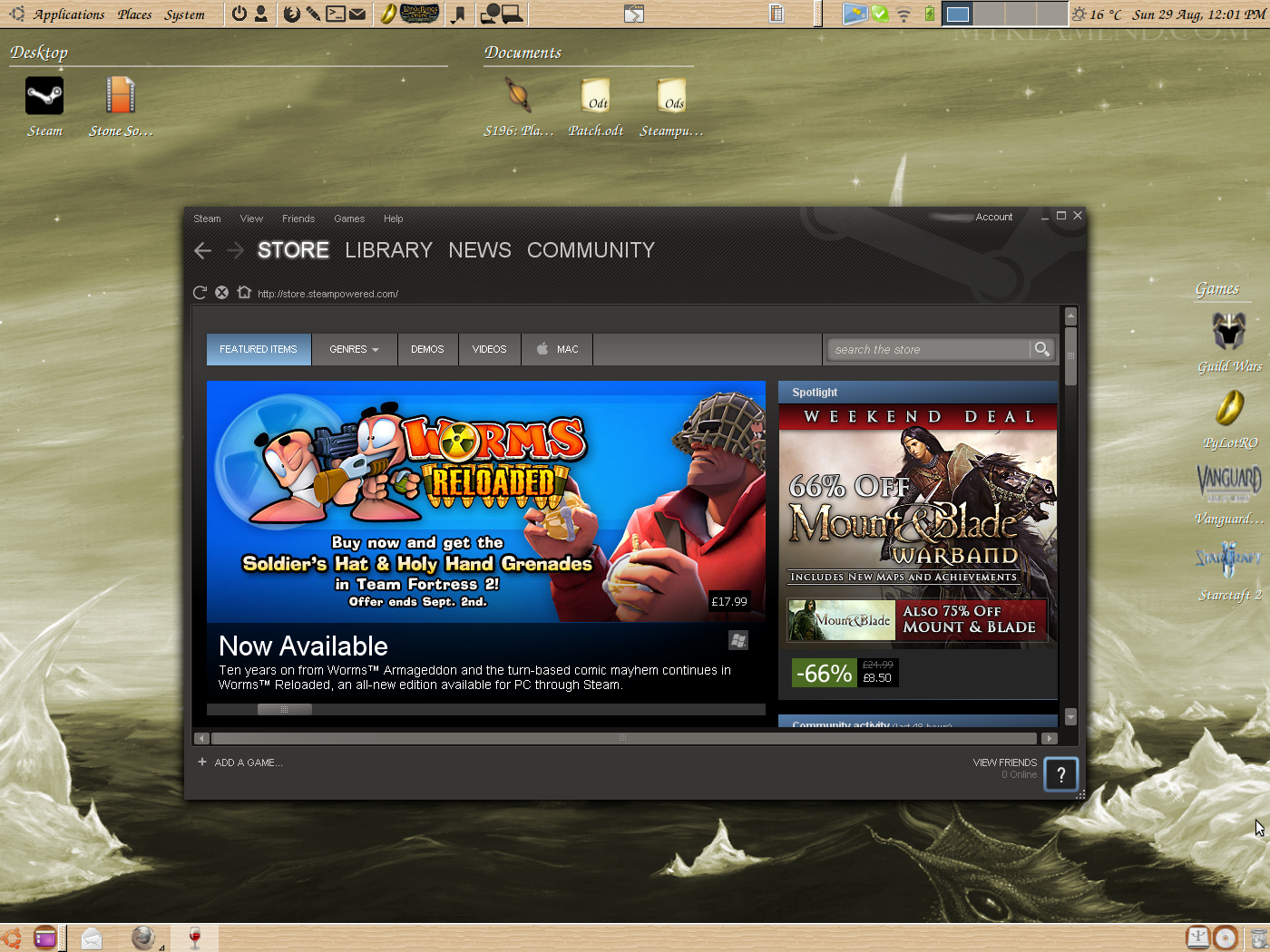Open the Genres dropdown menu
Image resolution: width=1270 pixels, height=952 pixels.
pyautogui.click(x=354, y=349)
